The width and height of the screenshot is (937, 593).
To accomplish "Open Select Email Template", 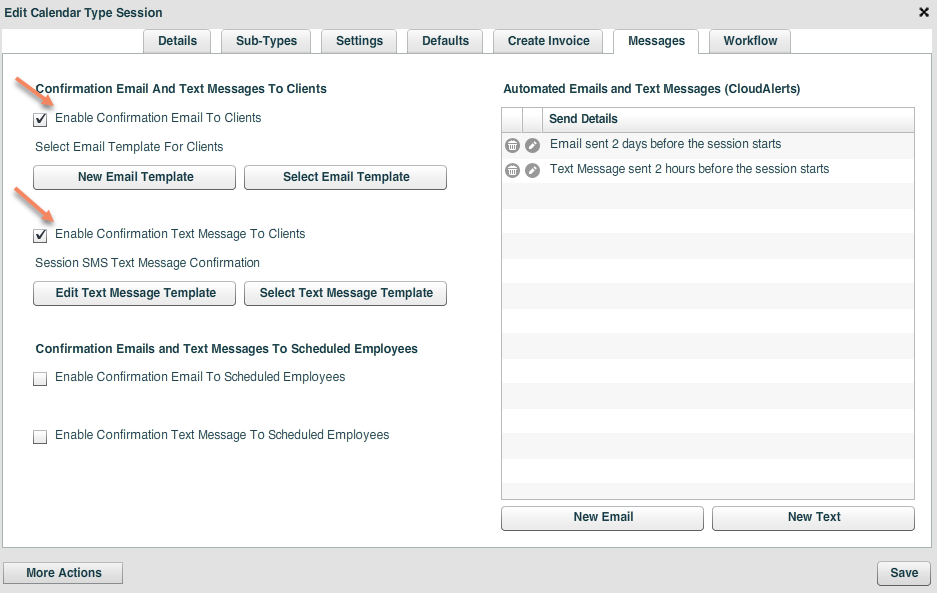I will (344, 177).
